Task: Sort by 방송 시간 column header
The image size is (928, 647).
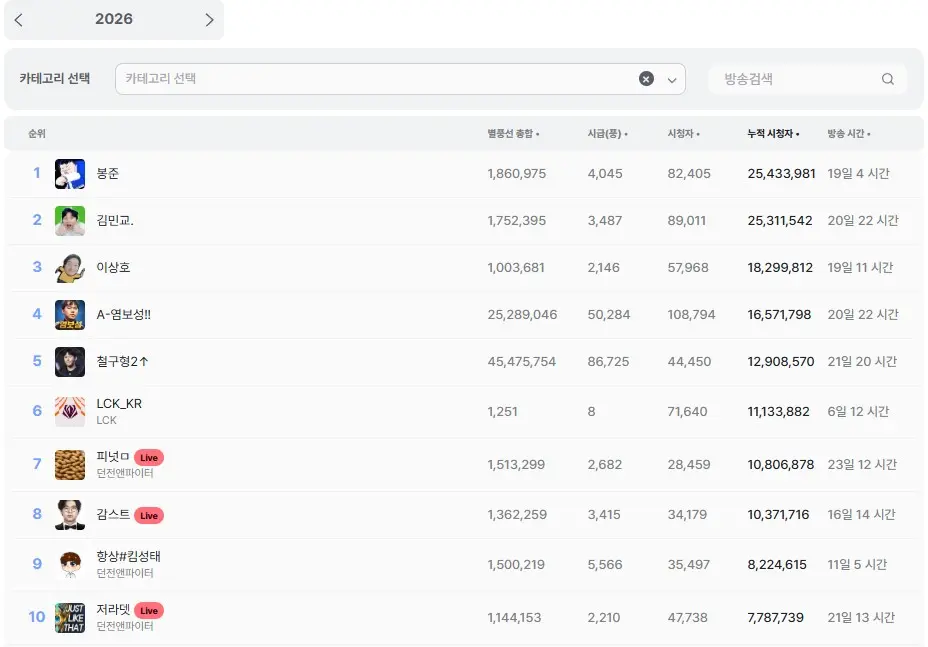Action: [848, 134]
